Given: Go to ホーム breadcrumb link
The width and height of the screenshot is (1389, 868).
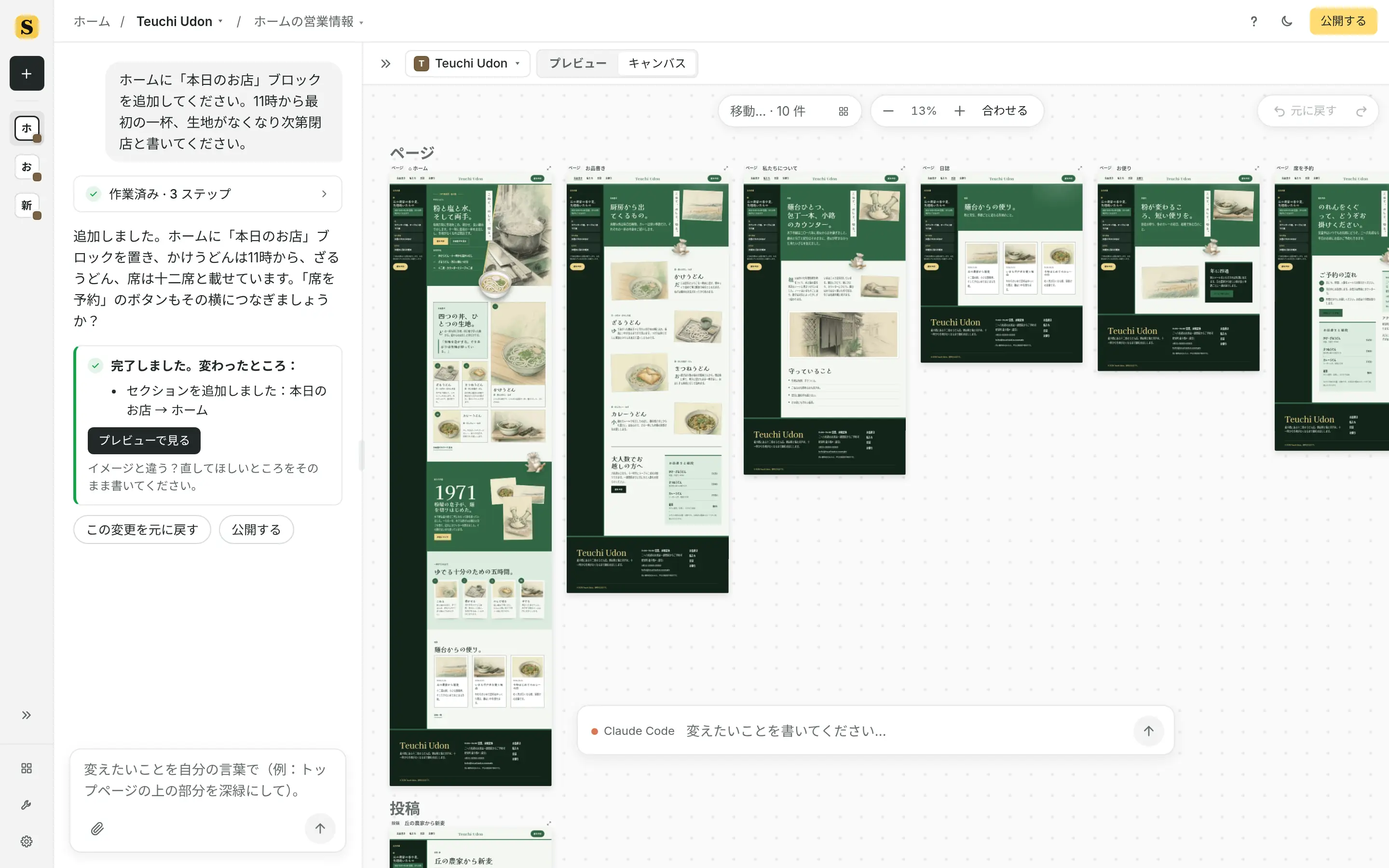Looking at the screenshot, I should 92,22.
